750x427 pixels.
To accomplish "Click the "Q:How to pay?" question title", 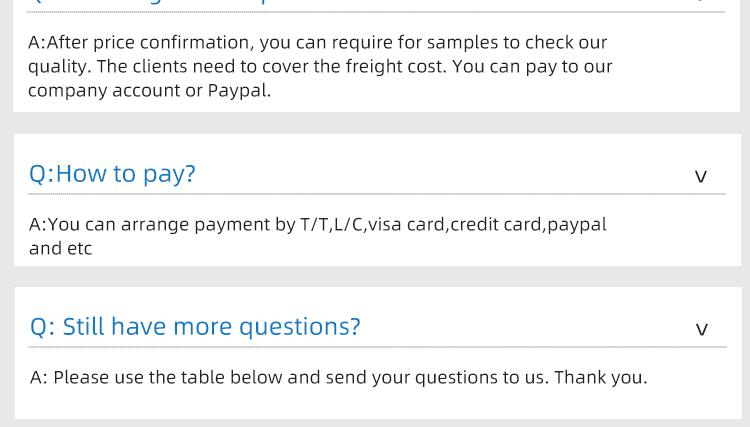I will (112, 174).
